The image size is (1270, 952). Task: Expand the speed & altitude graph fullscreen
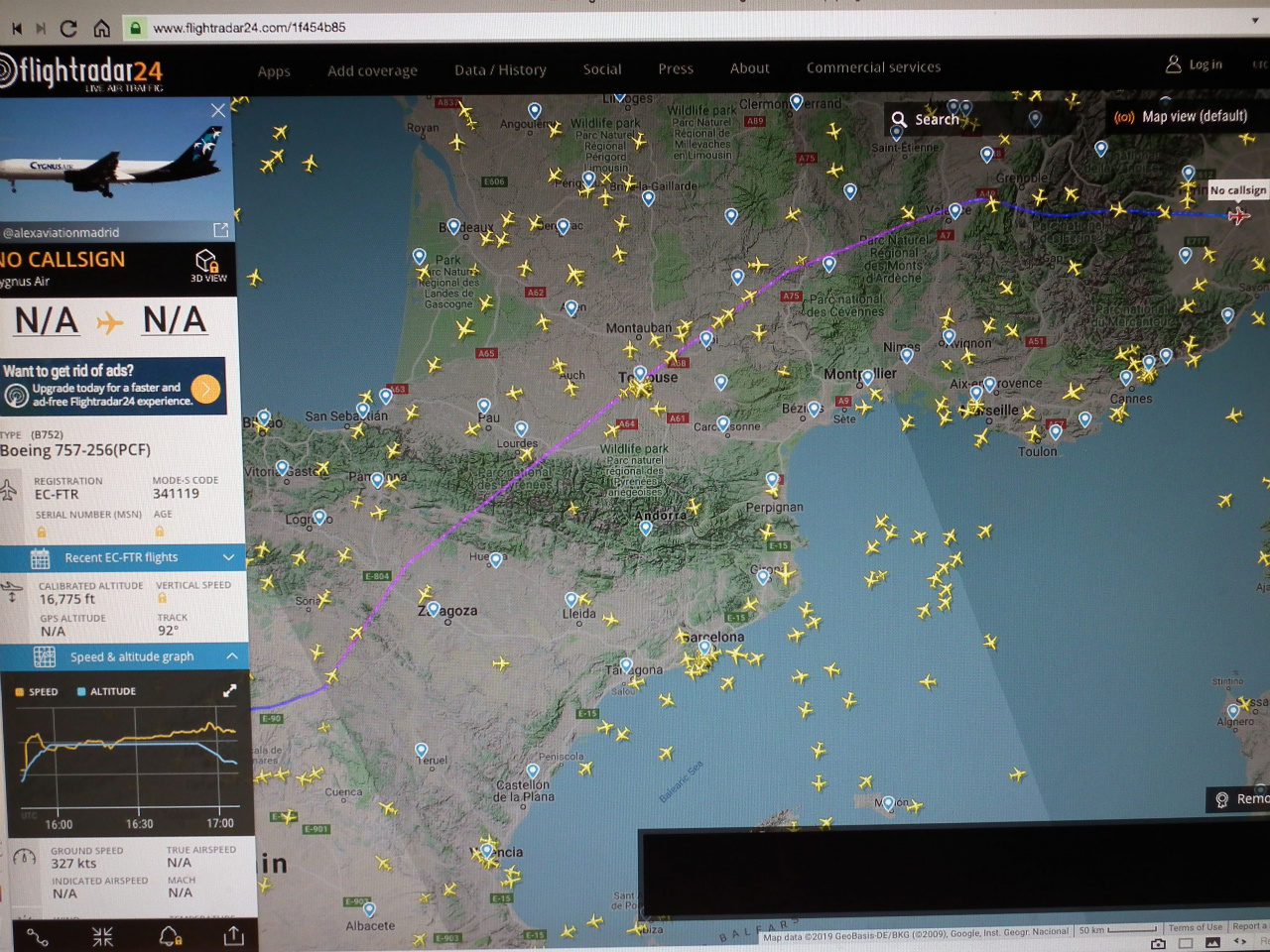[229, 690]
